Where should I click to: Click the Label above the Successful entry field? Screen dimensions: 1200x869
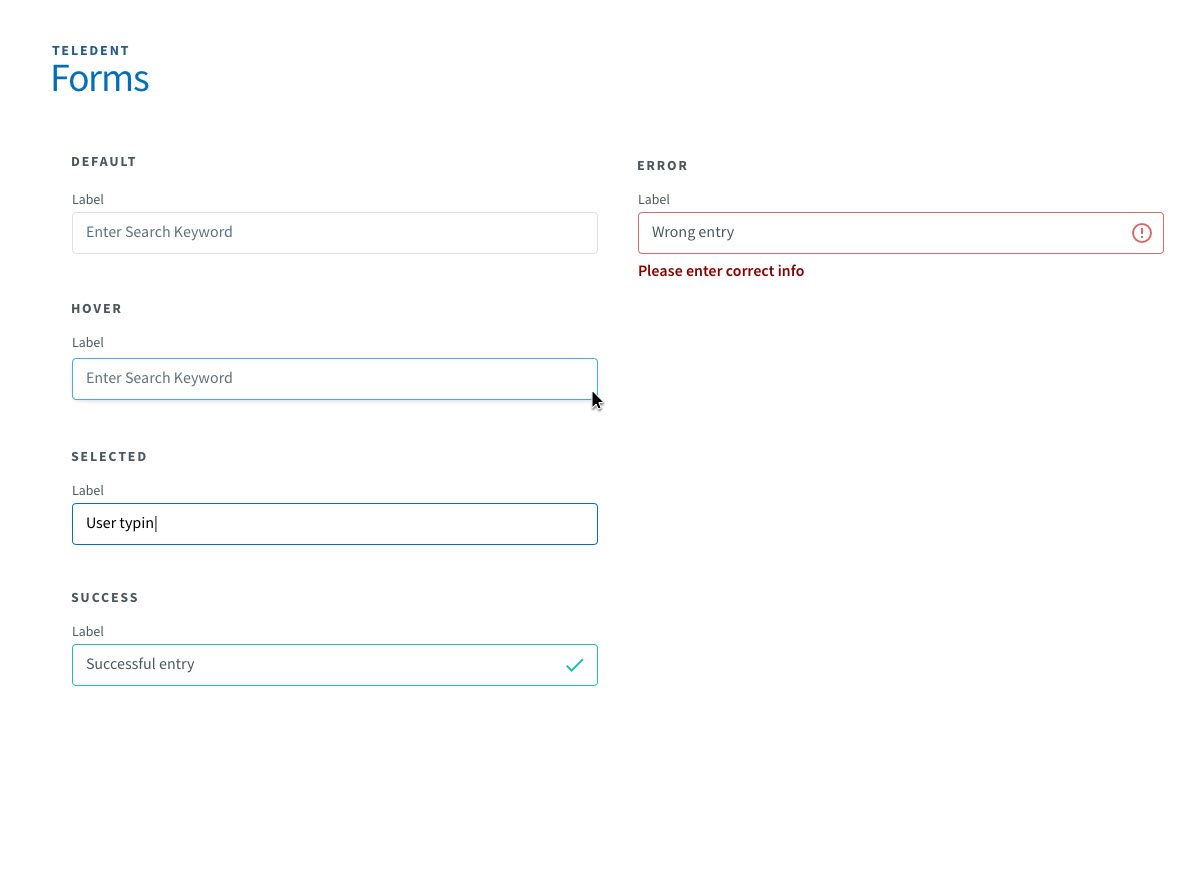click(88, 632)
